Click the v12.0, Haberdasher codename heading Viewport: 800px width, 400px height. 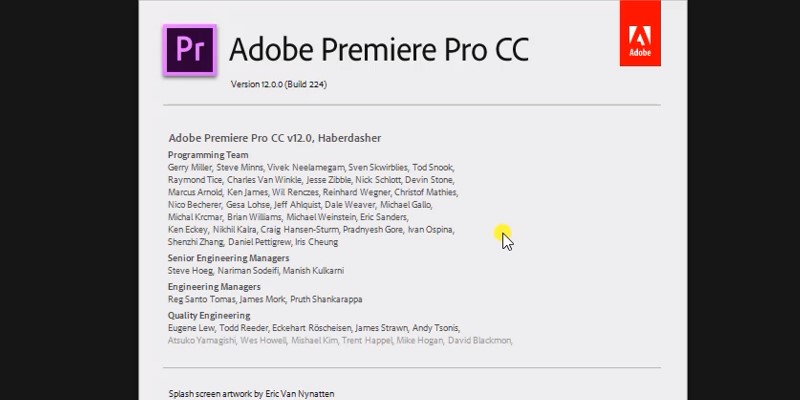(x=274, y=137)
